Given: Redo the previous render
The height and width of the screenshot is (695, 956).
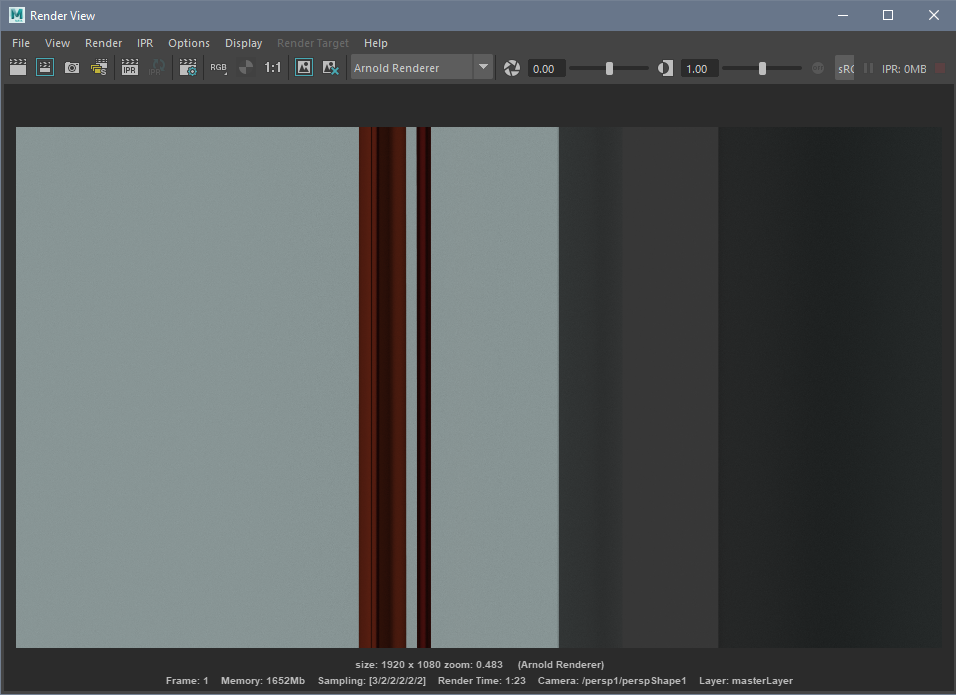Looking at the screenshot, I should point(45,67).
